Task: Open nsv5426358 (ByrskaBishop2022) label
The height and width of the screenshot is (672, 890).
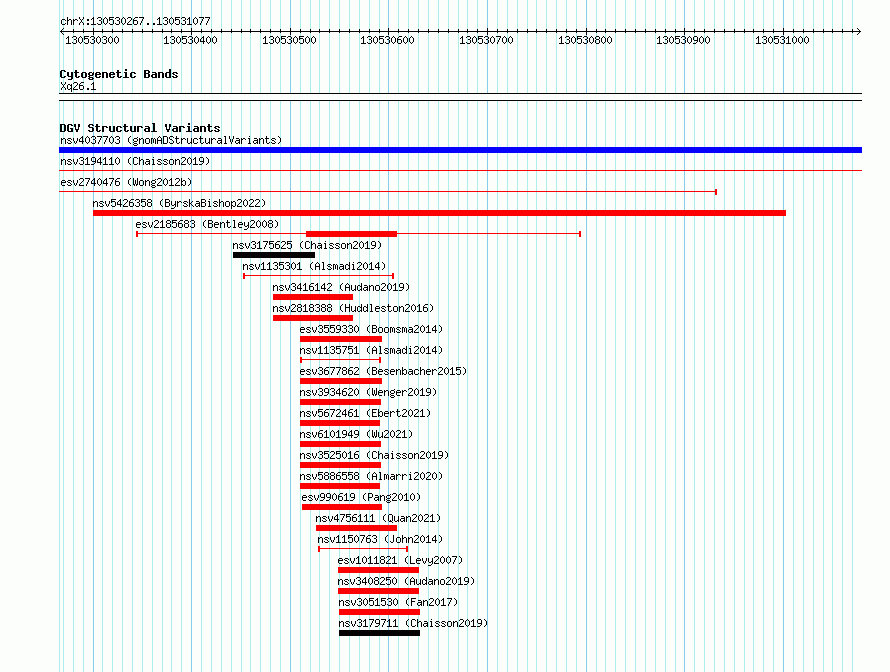Action: coord(179,203)
